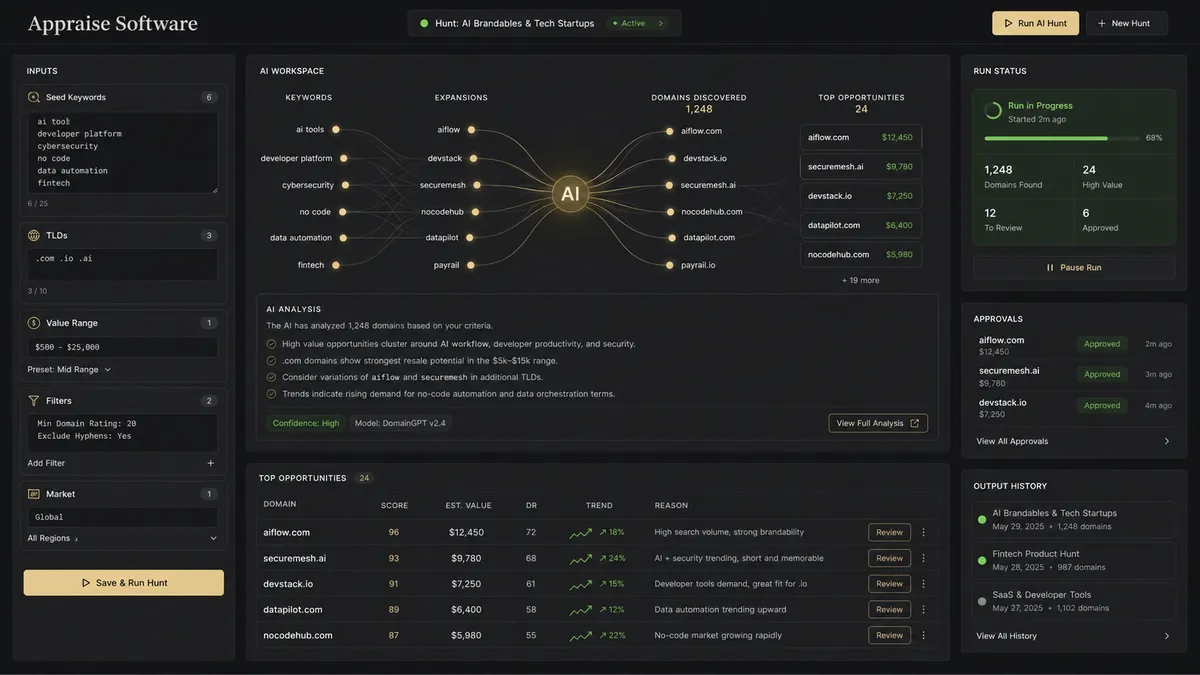Open more options for securemesh.ai row
This screenshot has width=1200, height=675.
tap(923, 558)
